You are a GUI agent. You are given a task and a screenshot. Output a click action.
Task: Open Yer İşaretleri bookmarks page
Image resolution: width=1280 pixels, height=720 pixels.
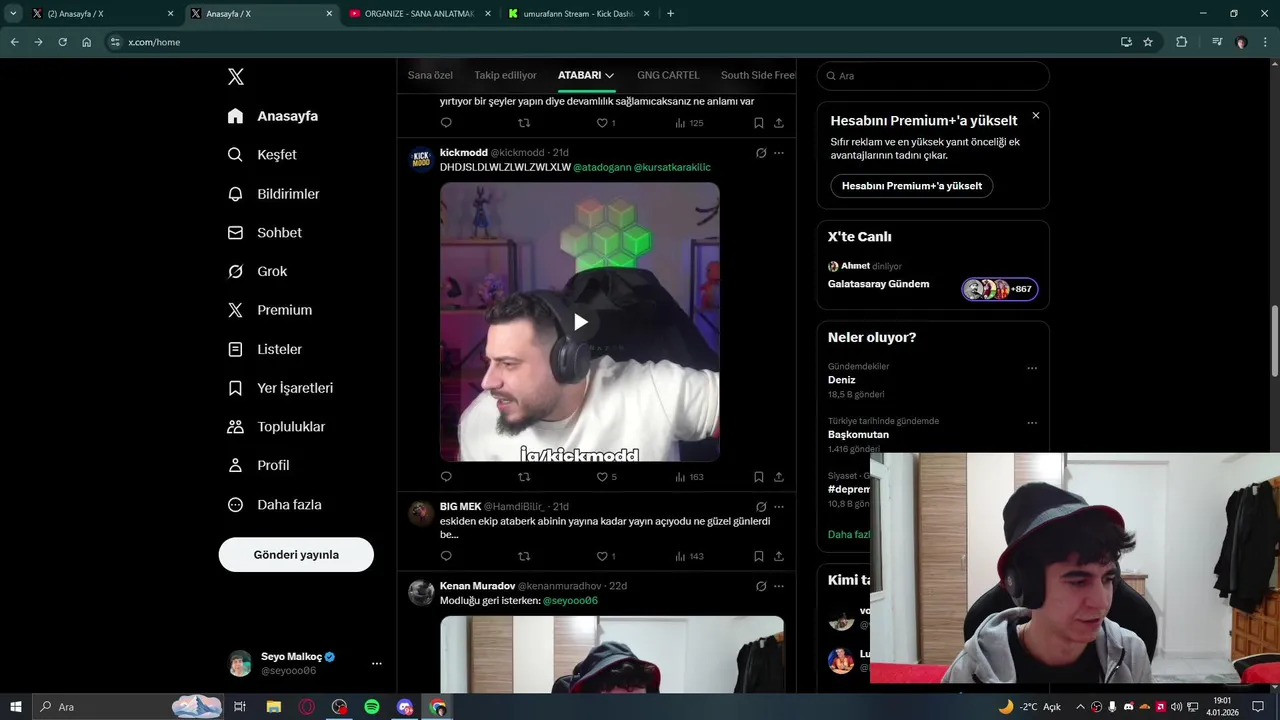tap(280, 388)
